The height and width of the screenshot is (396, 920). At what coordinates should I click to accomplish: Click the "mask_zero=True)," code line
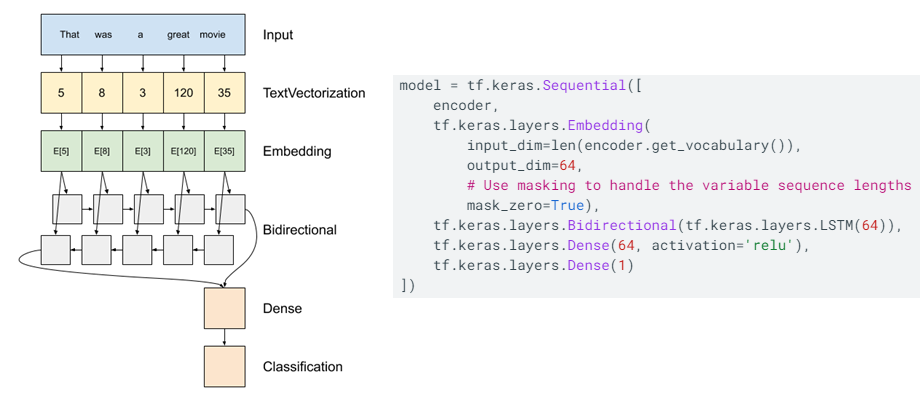coord(534,206)
